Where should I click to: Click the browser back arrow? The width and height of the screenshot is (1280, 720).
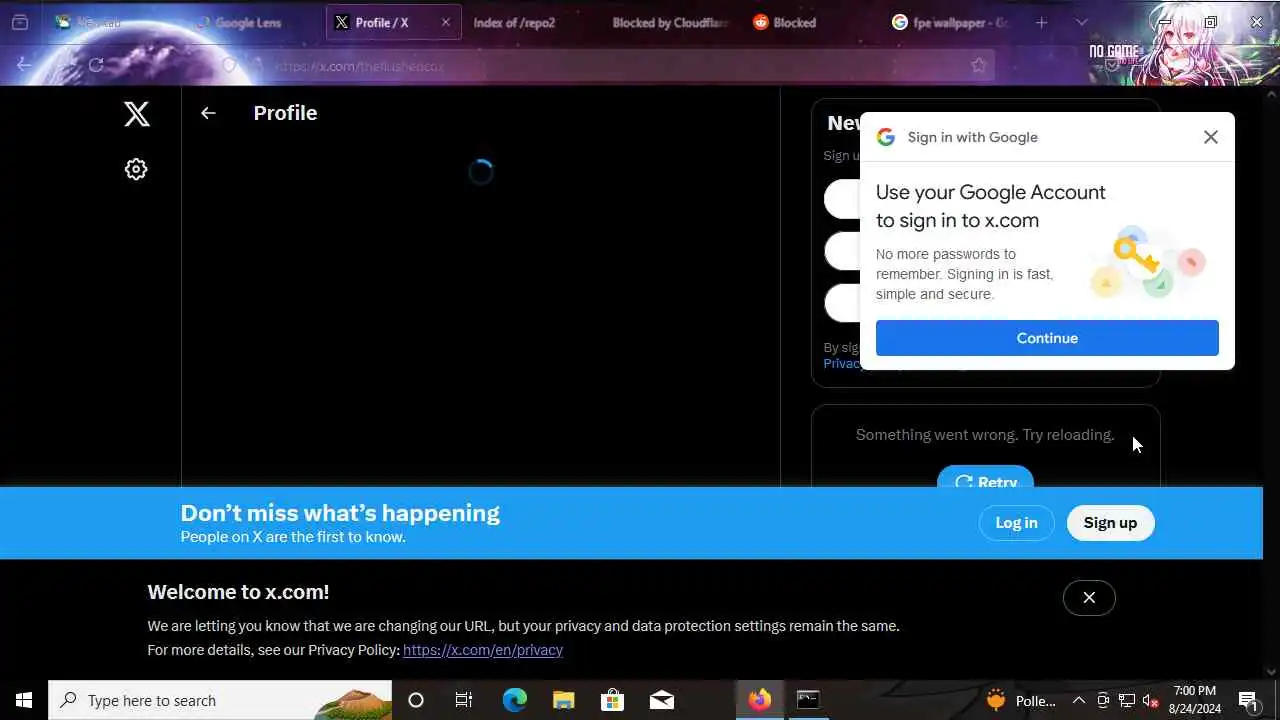(x=24, y=65)
